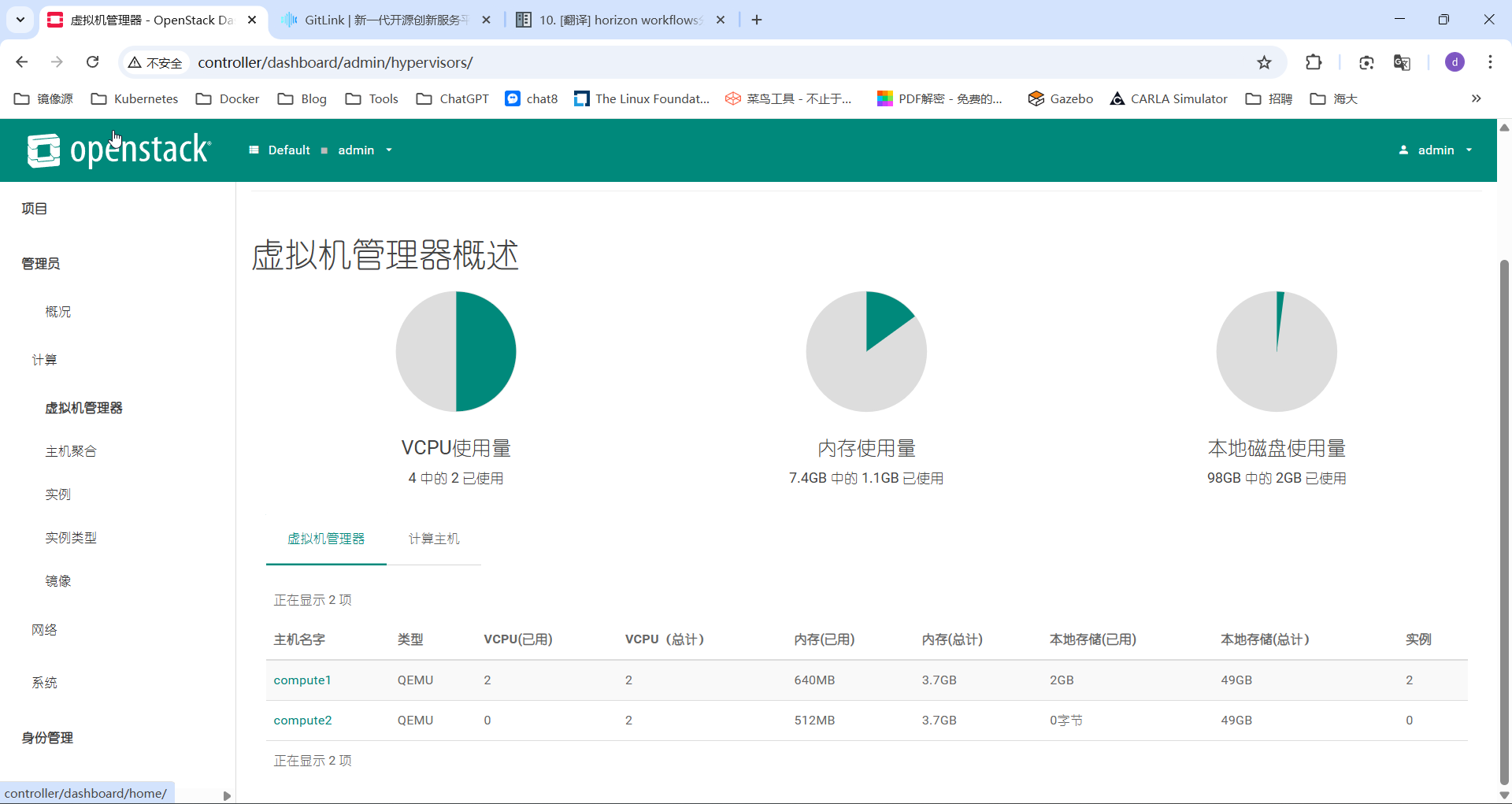Reload the hypervisors page
Image resolution: width=1512 pixels, height=804 pixels.
click(92, 62)
